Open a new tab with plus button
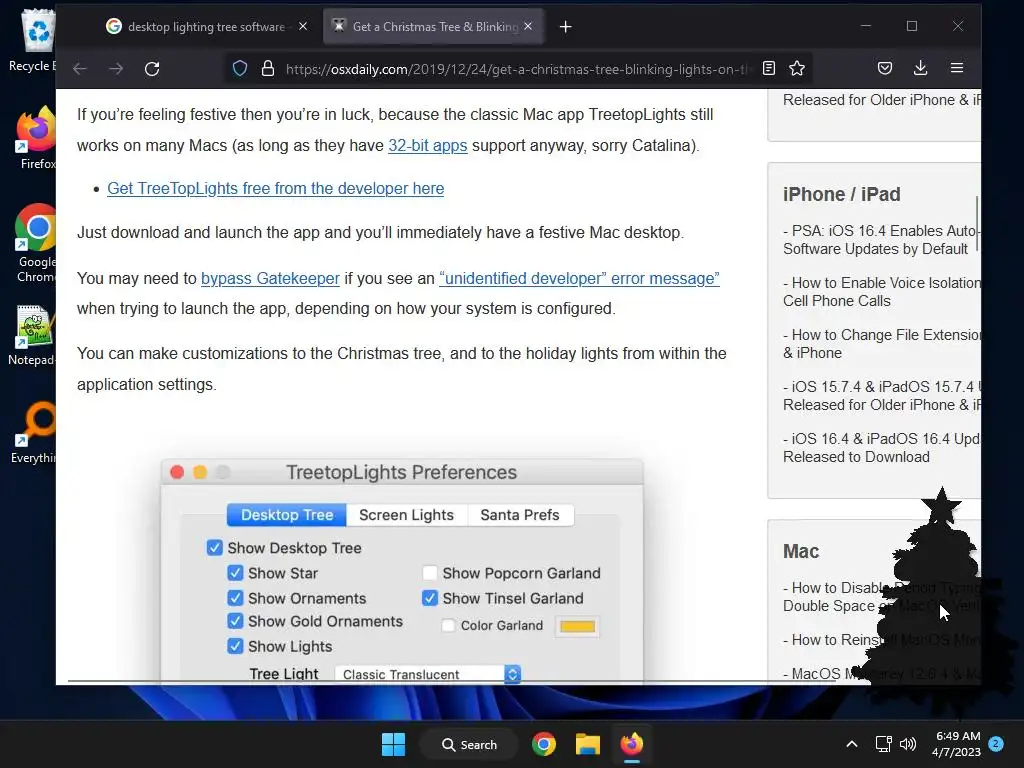 pos(566,27)
